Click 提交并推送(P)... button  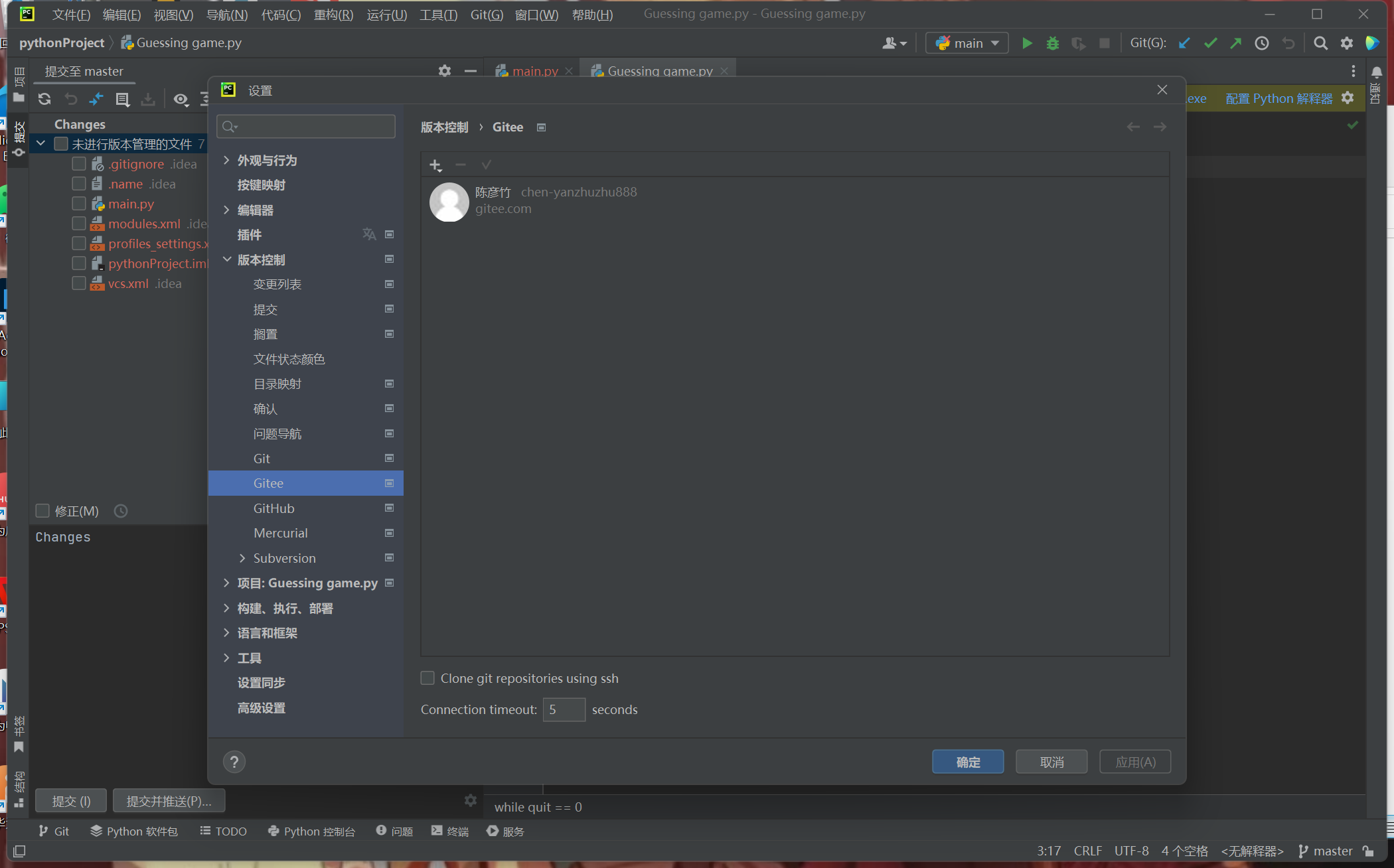(169, 801)
